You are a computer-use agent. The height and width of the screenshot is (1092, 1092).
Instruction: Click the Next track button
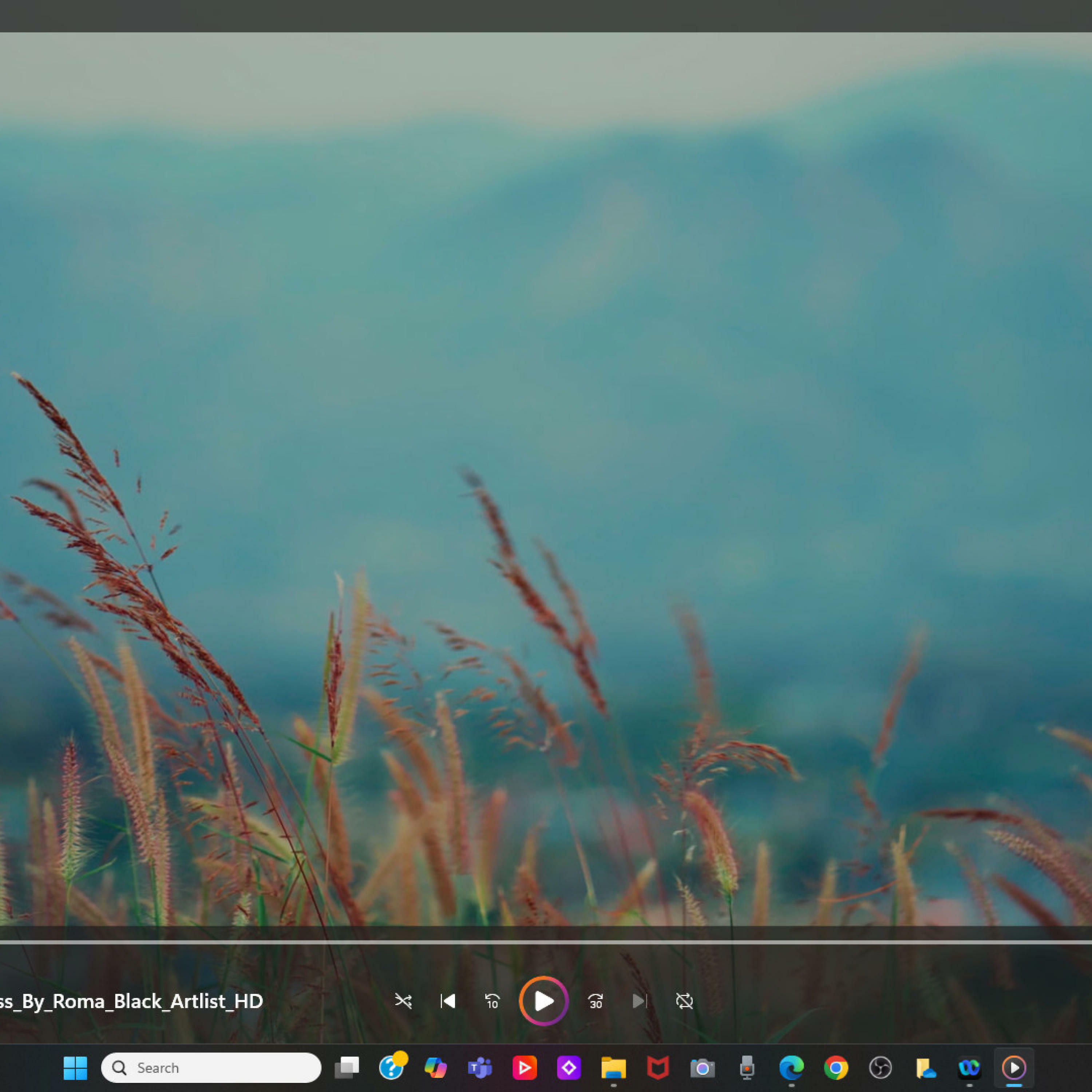click(x=639, y=1001)
